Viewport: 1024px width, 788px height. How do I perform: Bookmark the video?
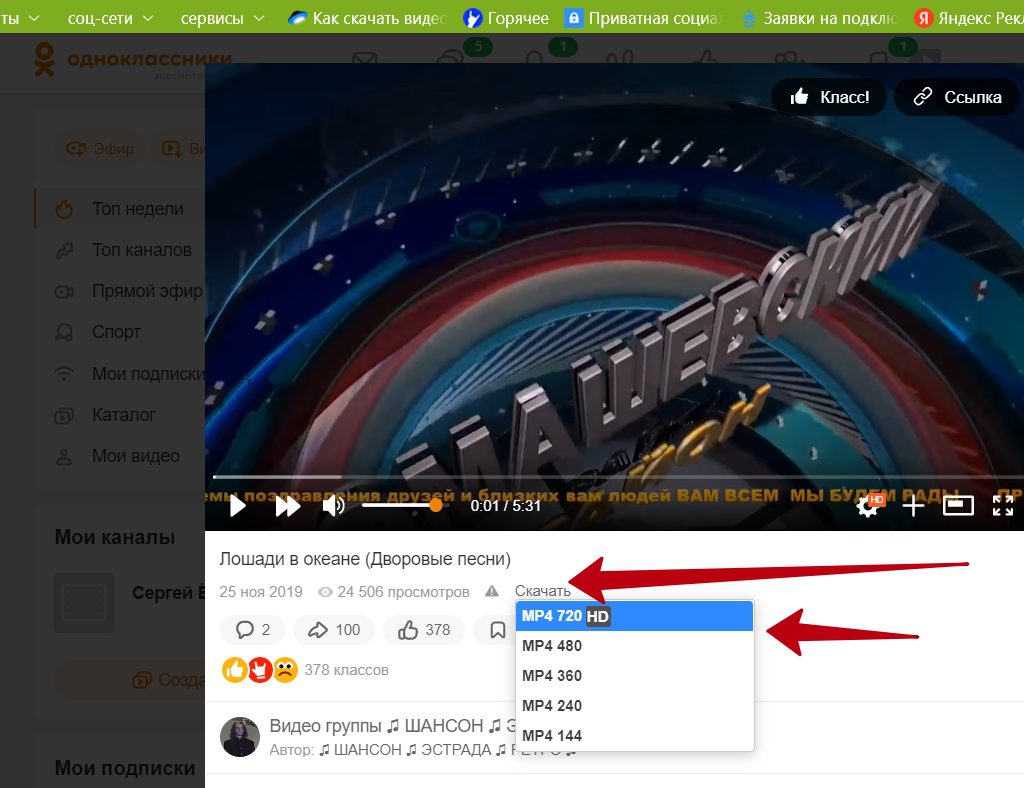(498, 630)
